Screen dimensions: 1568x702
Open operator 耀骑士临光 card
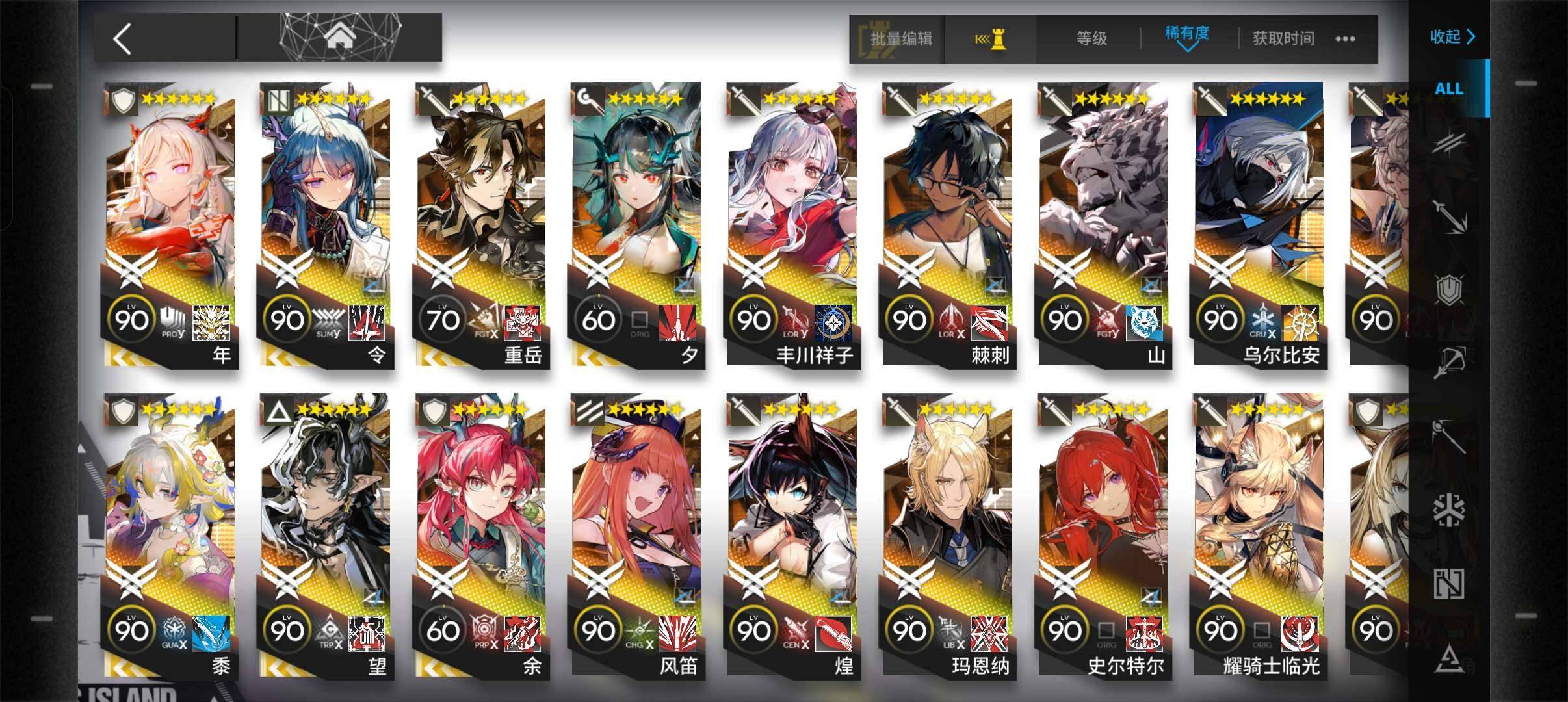(1260, 536)
